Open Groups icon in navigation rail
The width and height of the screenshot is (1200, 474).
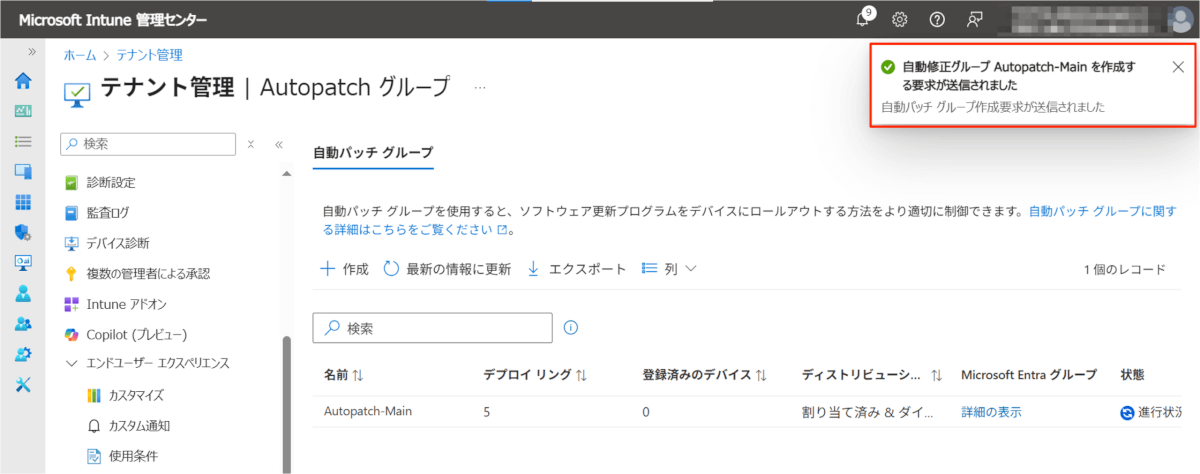(23, 324)
